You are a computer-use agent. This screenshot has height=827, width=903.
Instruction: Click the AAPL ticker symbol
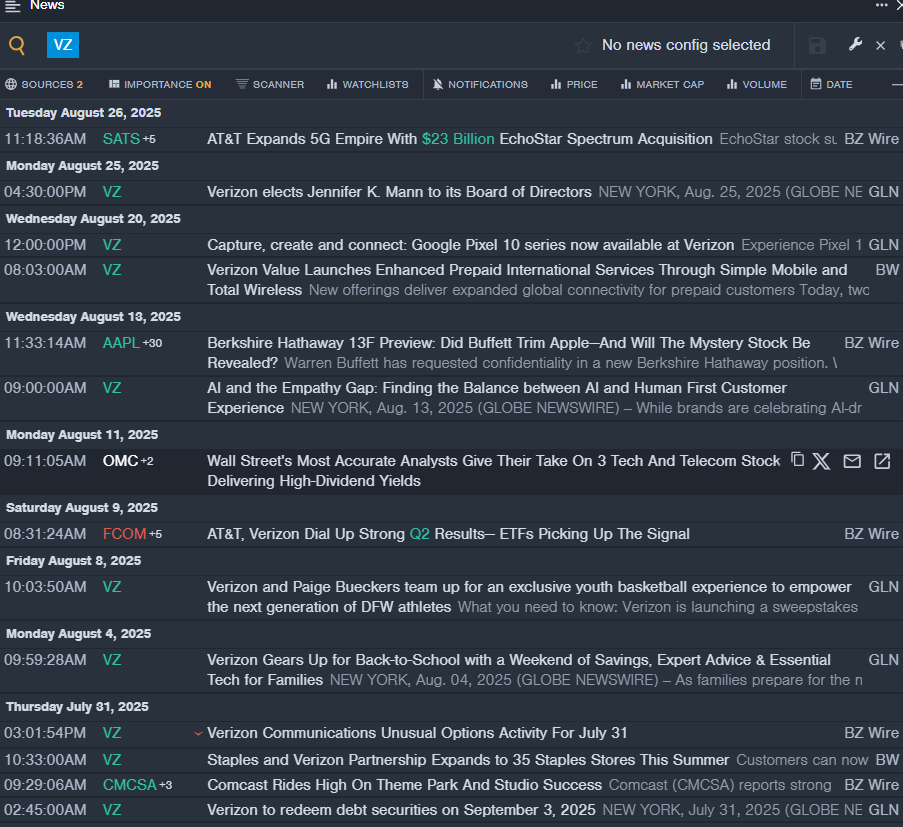point(121,343)
